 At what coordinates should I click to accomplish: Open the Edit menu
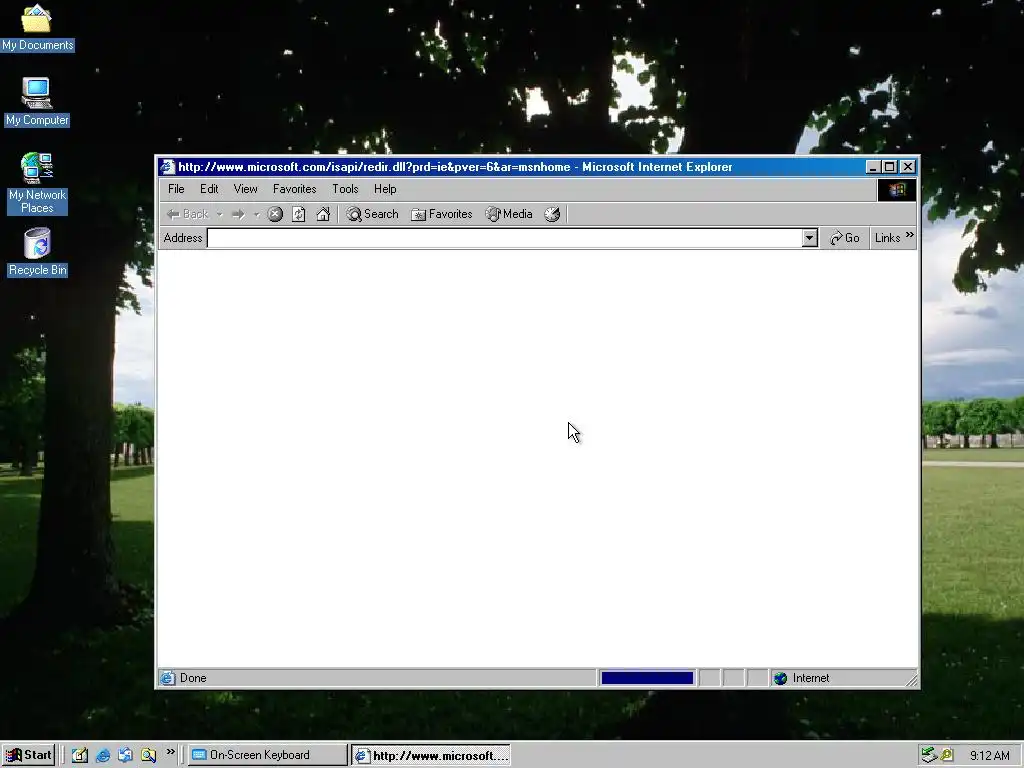(209, 189)
